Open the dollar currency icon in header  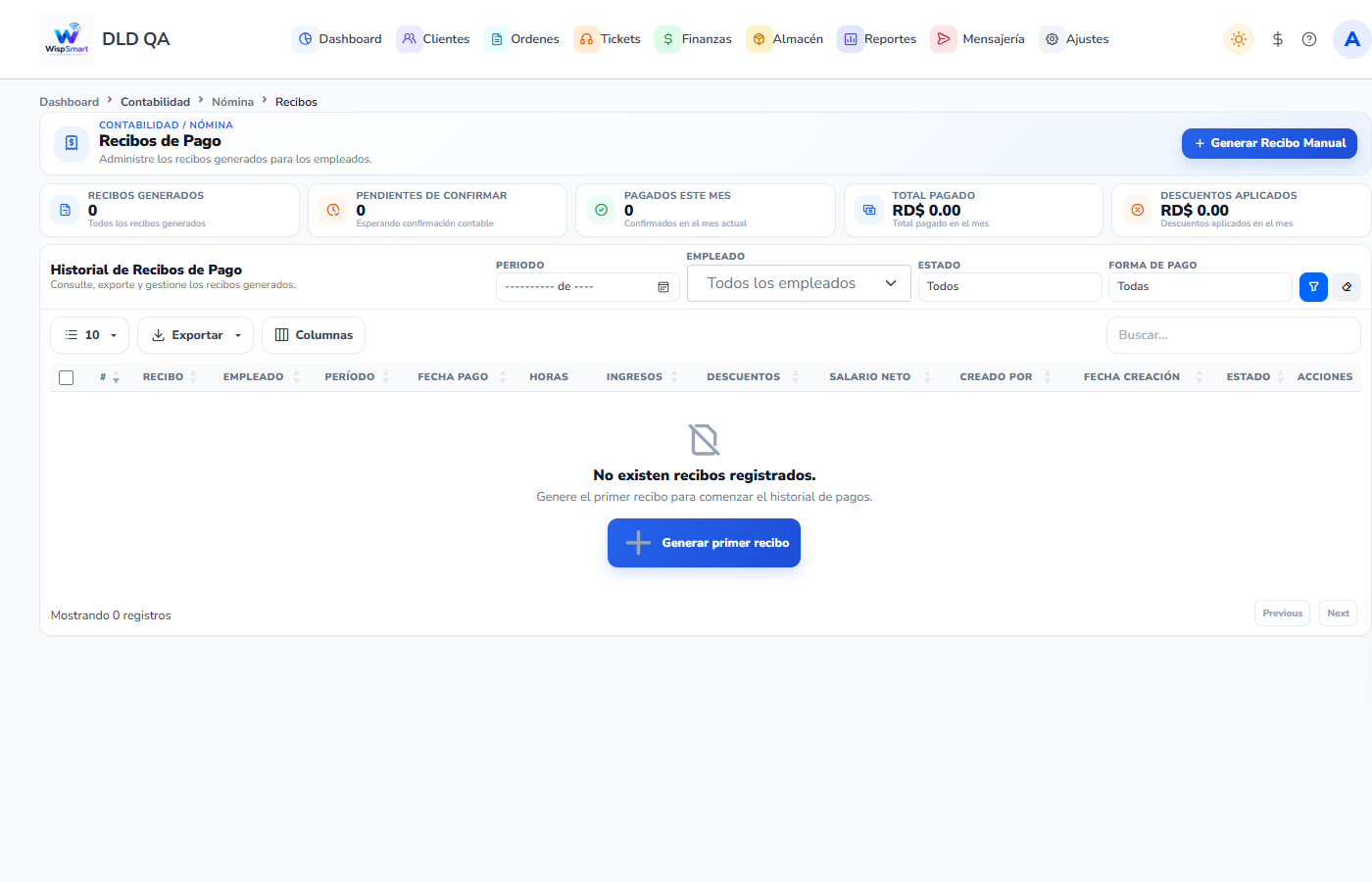pos(1278,39)
